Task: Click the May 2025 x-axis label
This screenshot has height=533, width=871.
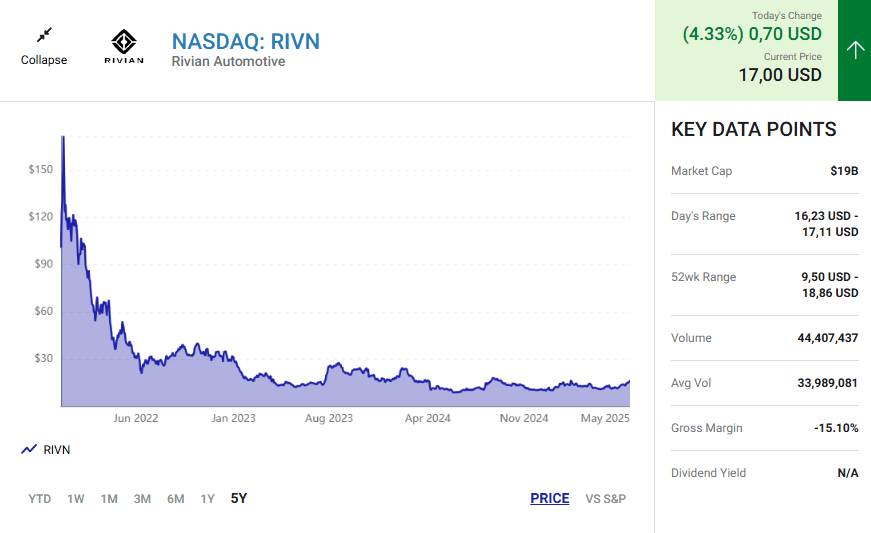Action: pyautogui.click(x=605, y=418)
